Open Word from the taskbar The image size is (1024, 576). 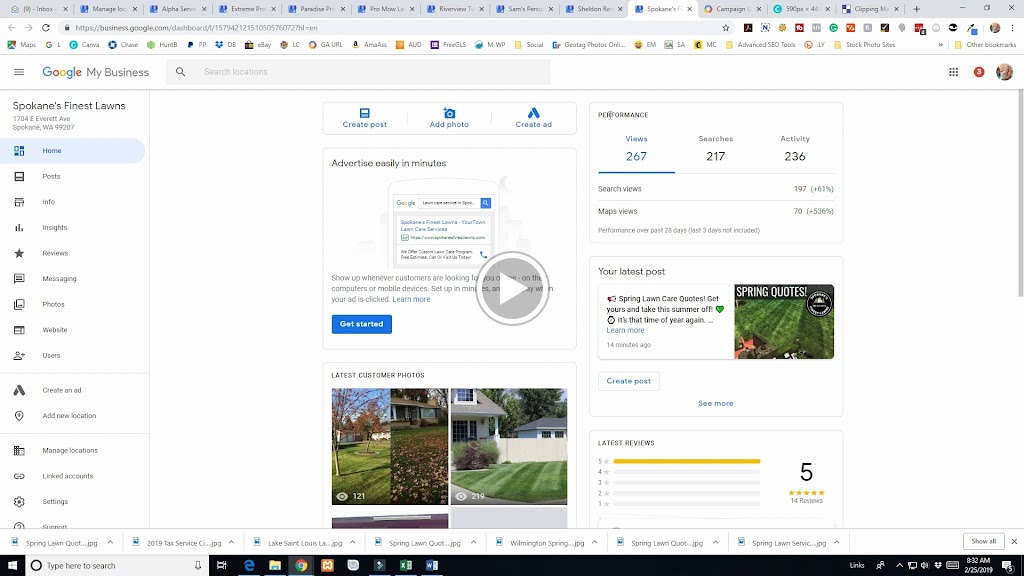click(x=432, y=566)
